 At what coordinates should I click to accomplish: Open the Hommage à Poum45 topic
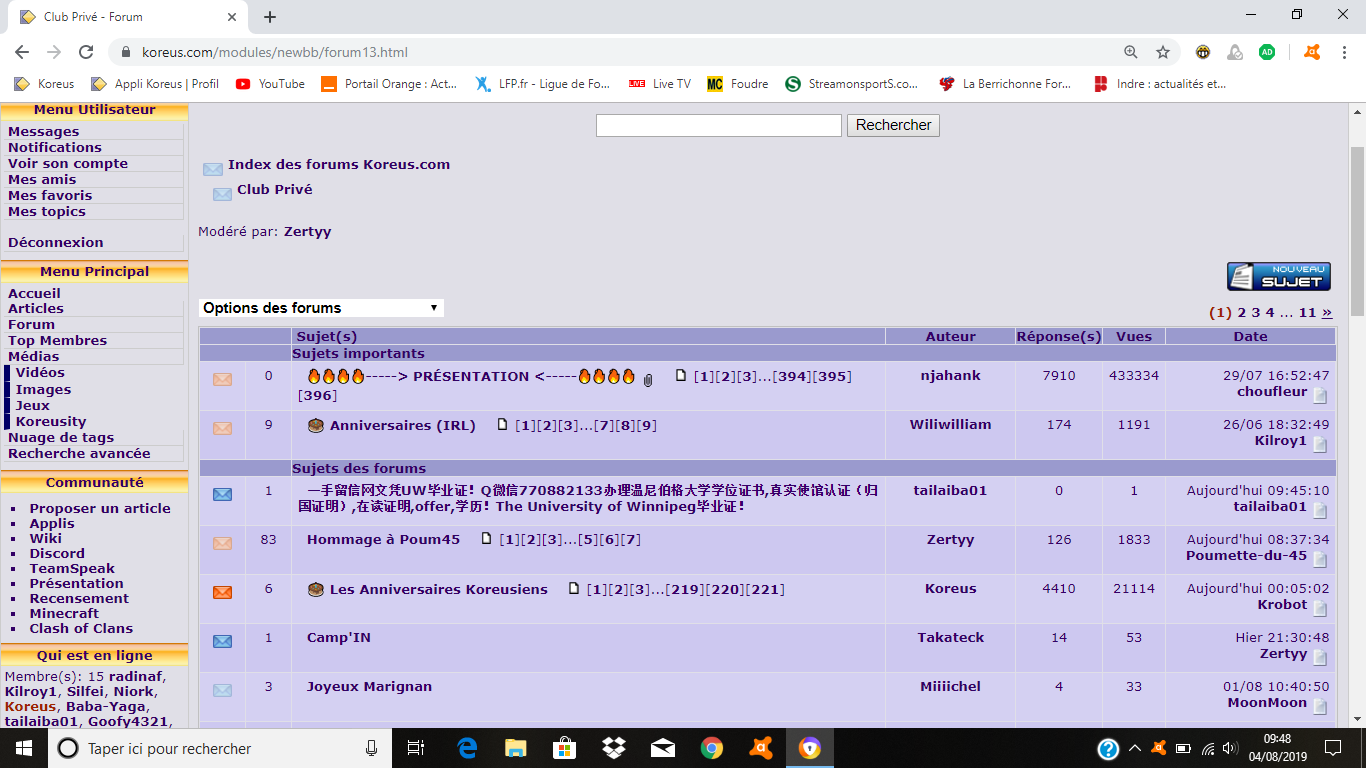[x=383, y=539]
